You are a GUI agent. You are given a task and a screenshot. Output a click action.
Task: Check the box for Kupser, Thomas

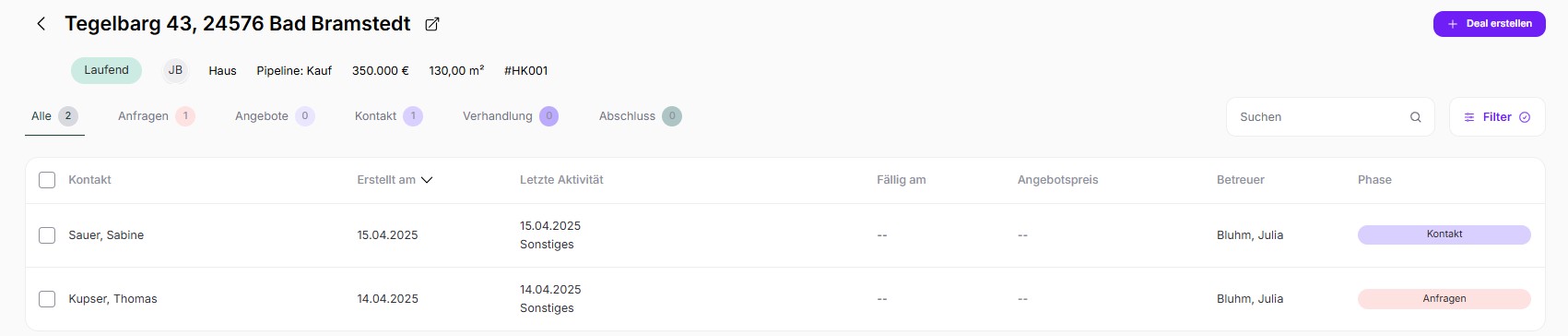pyautogui.click(x=47, y=299)
